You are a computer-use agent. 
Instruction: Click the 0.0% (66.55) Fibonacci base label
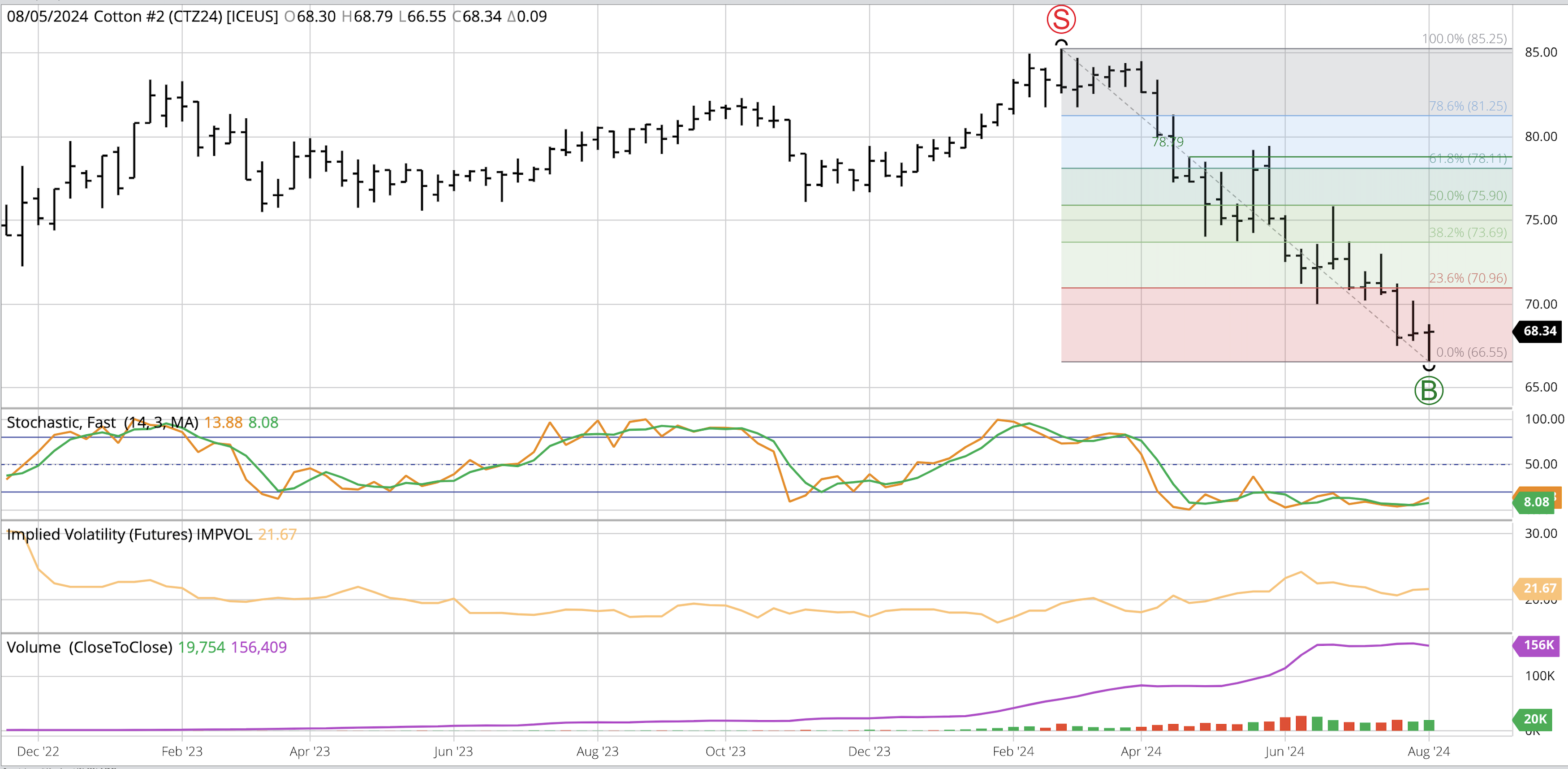point(1471,353)
